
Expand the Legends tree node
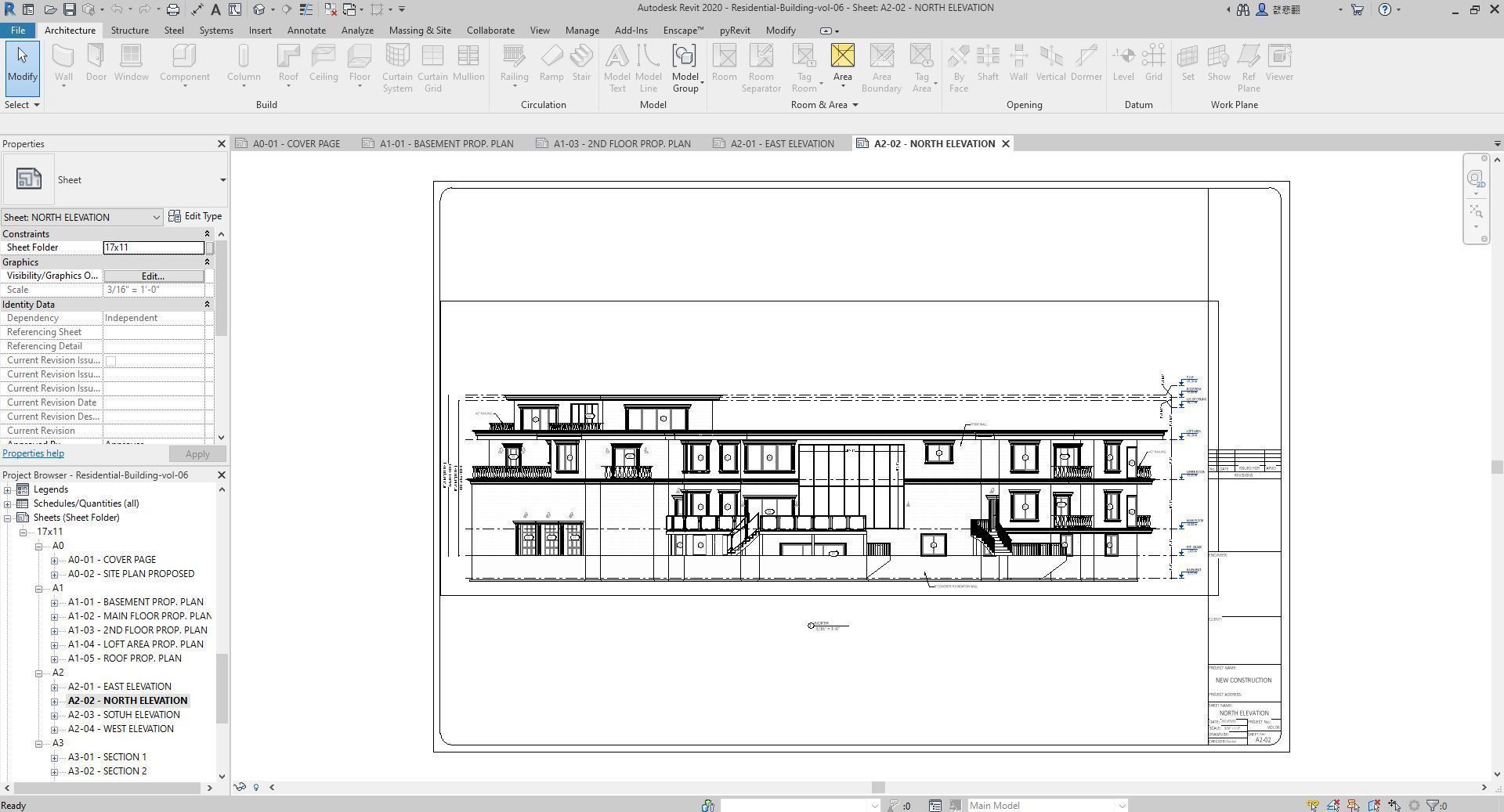point(8,490)
